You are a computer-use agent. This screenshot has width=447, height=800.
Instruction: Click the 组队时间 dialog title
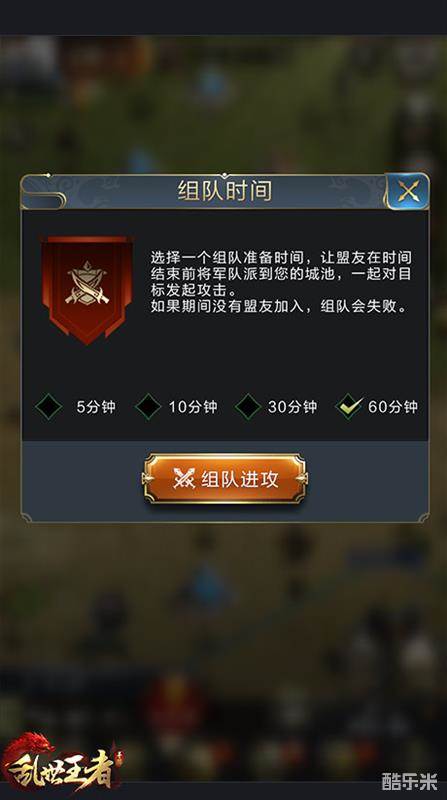click(x=225, y=191)
